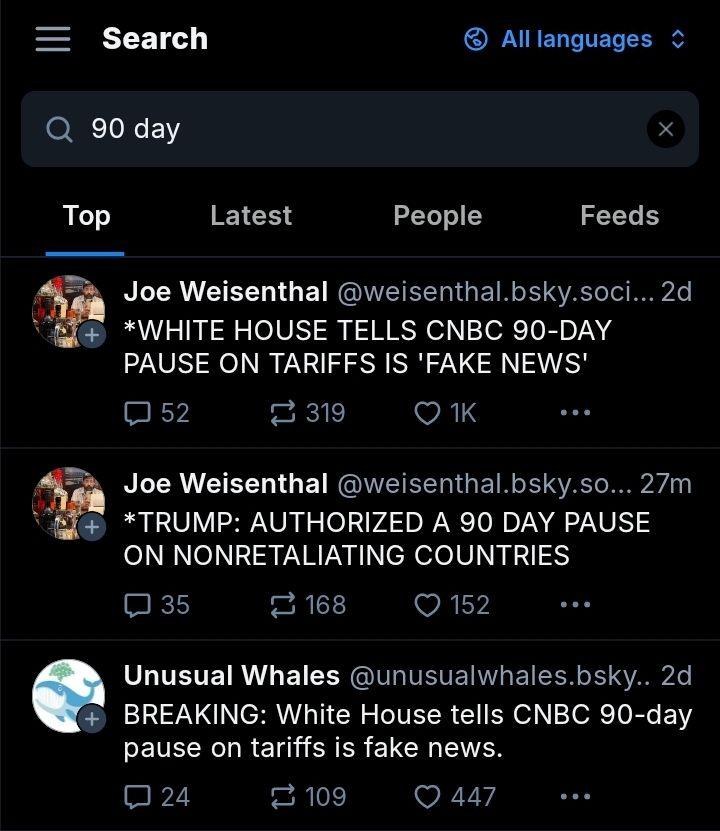Open the hamburger navigation menu
Image resolution: width=720 pixels, height=831 pixels.
coord(52,39)
